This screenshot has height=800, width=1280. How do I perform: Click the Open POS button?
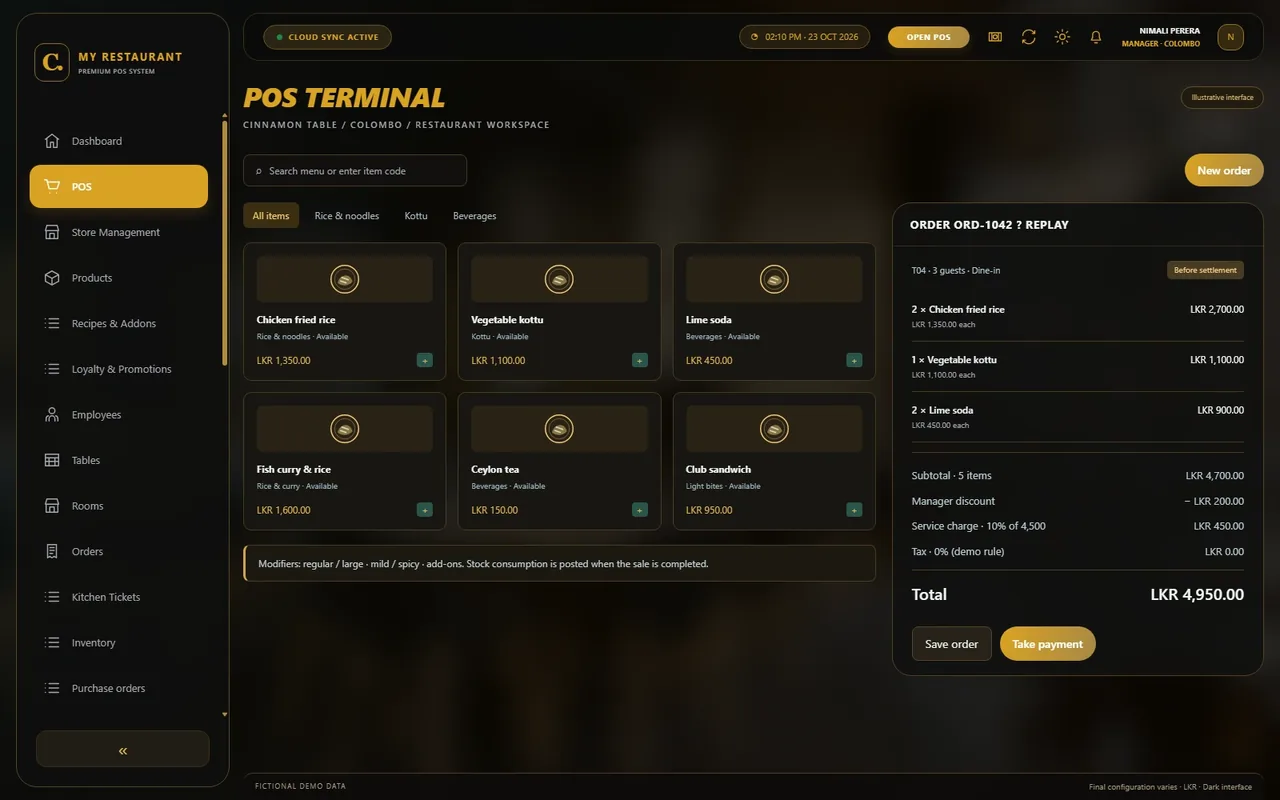click(929, 37)
